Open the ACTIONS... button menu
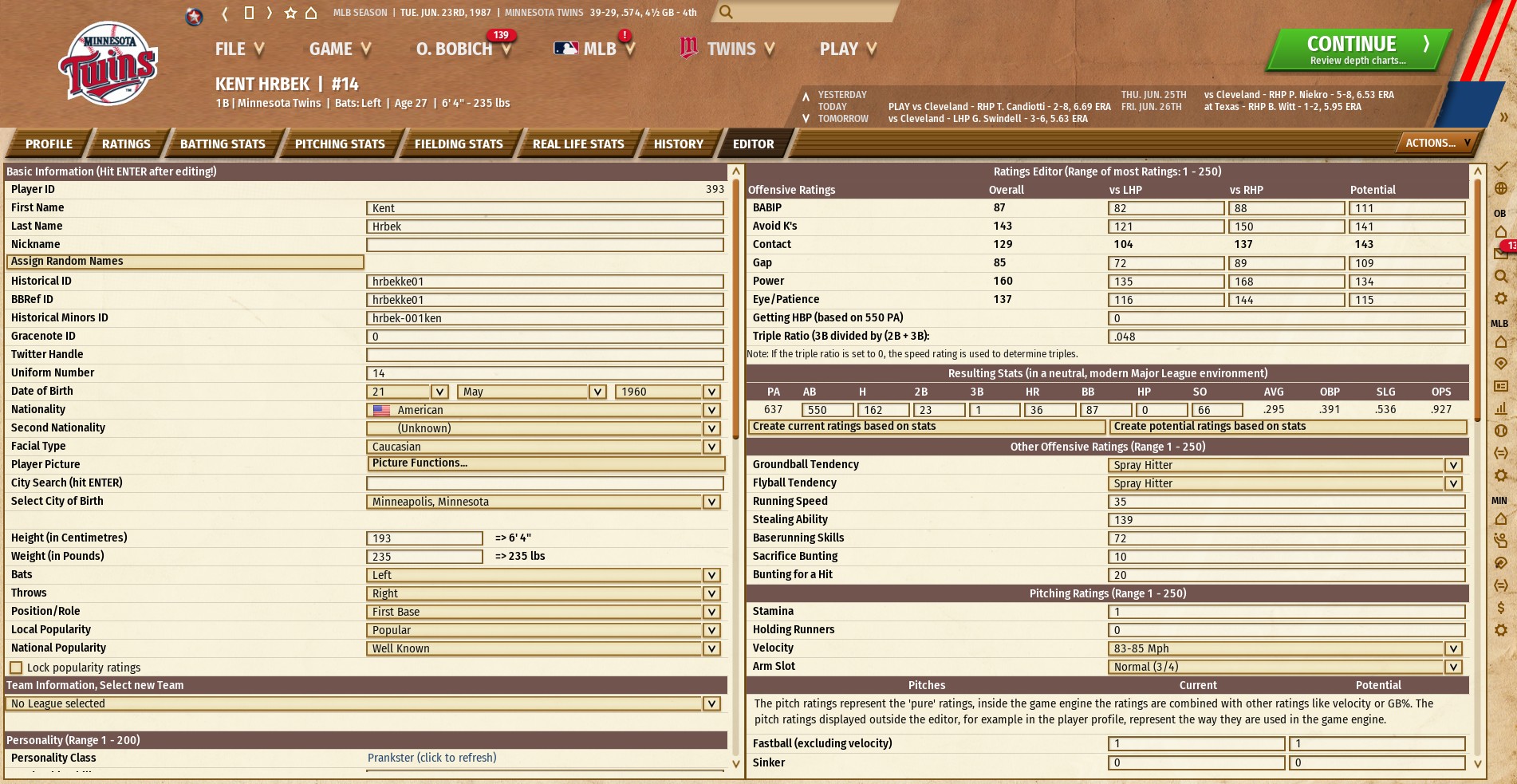Viewport: 1517px width, 784px height. click(1438, 143)
